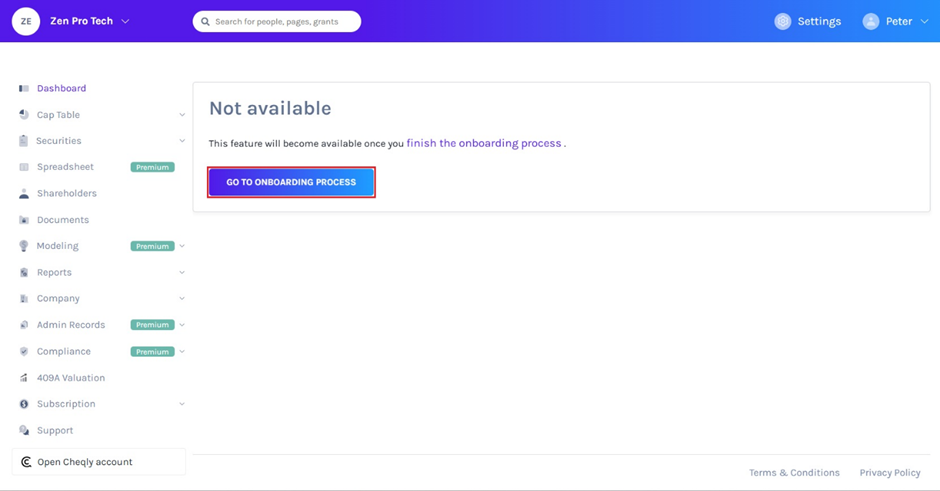Open Terms & Conditions link

coord(794,472)
